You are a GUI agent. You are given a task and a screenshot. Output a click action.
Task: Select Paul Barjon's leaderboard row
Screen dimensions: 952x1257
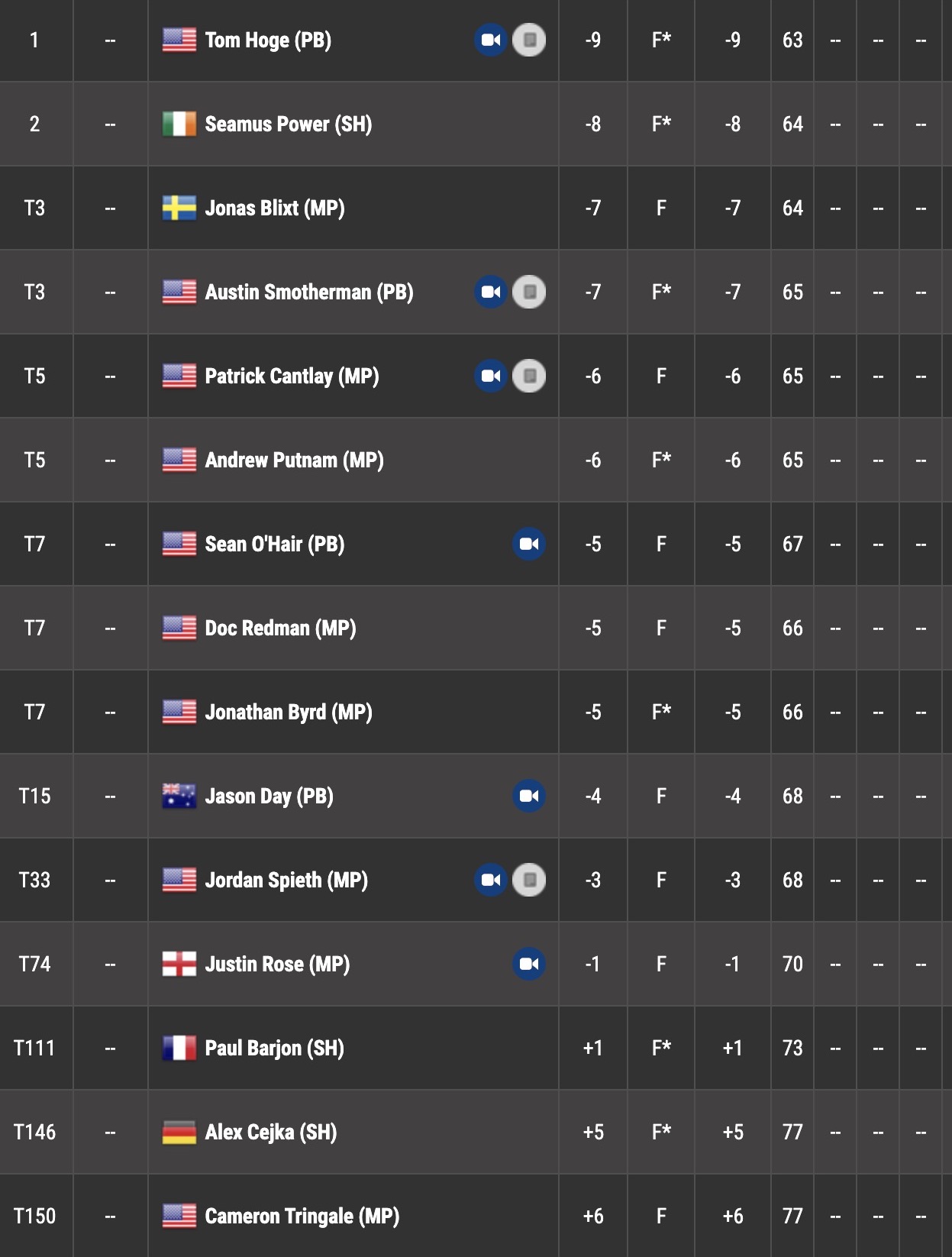coord(476,1048)
